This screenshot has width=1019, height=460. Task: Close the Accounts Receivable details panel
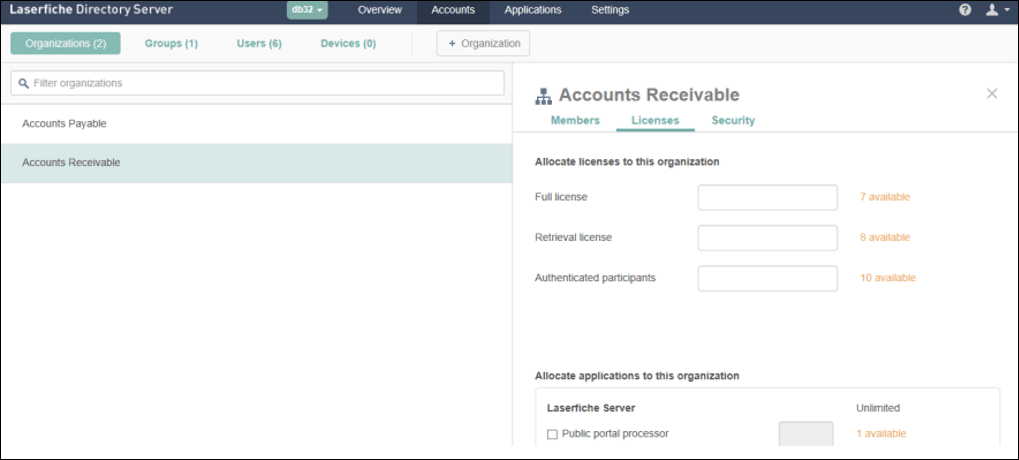click(x=992, y=94)
